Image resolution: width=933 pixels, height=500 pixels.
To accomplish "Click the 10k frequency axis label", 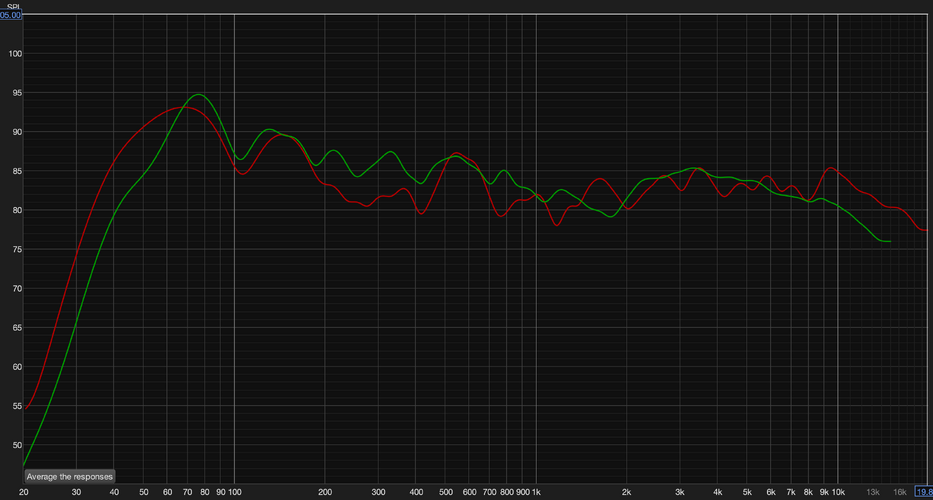I will click(x=838, y=492).
